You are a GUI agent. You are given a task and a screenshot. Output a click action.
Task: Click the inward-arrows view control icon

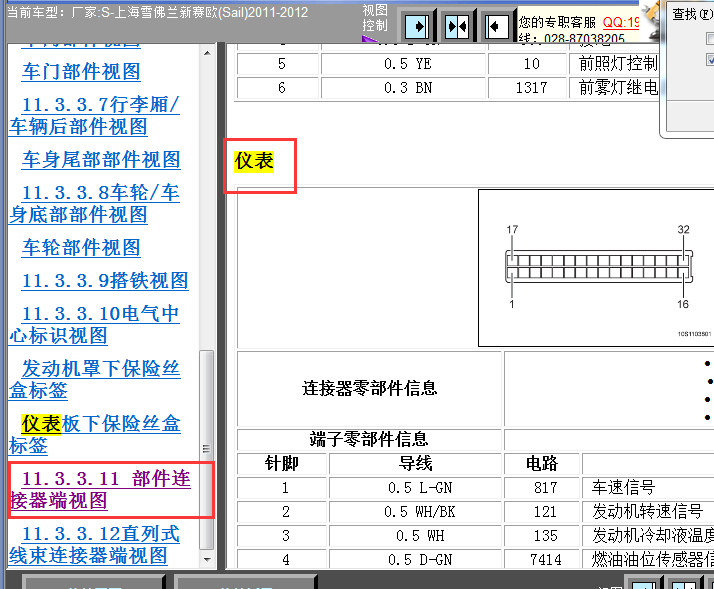pos(457,27)
